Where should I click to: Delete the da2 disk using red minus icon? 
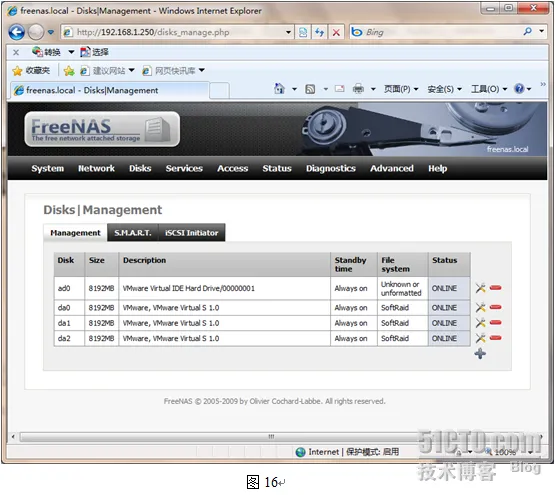coord(496,338)
